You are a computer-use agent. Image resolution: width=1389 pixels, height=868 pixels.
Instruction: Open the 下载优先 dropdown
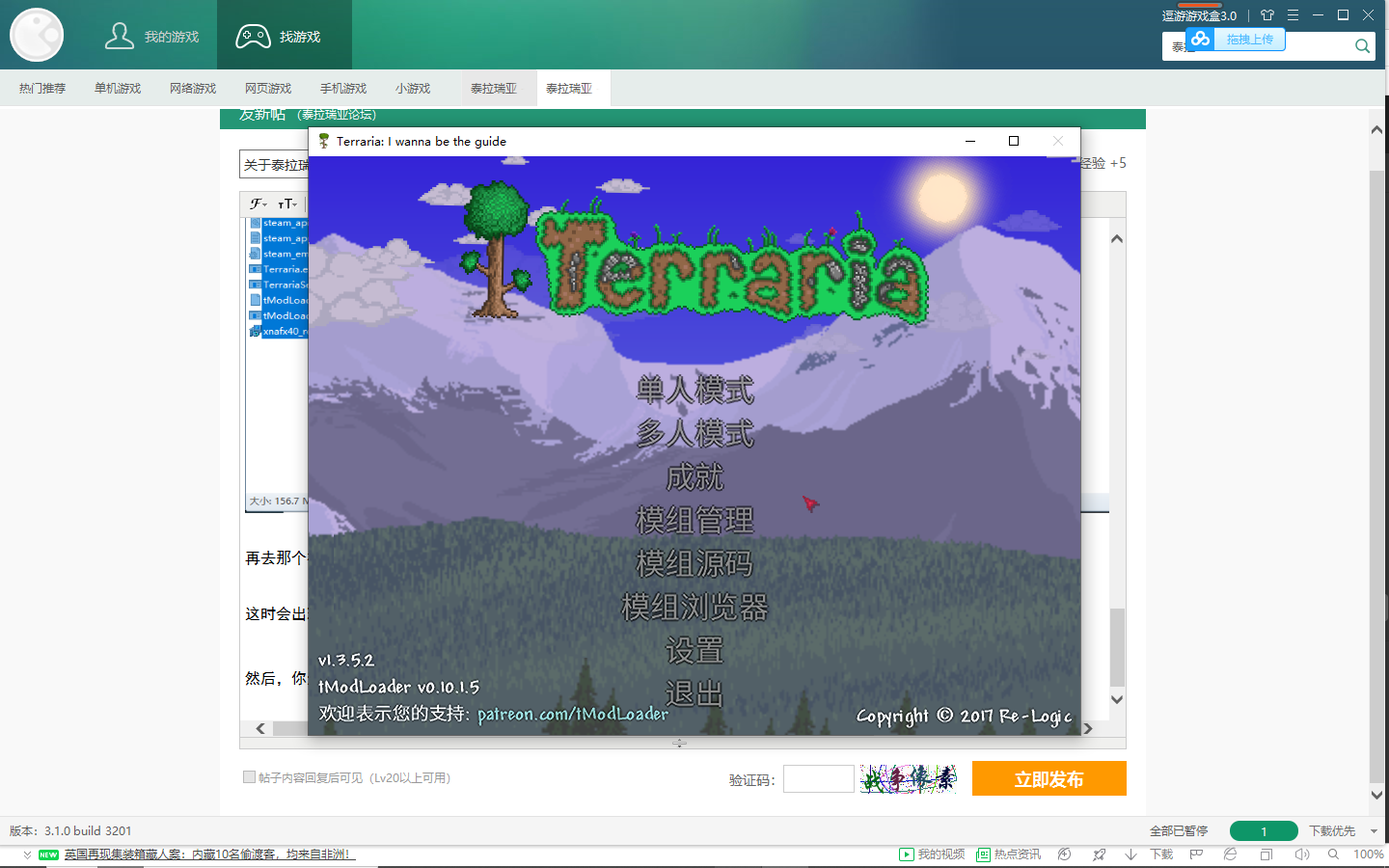pyautogui.click(x=1343, y=831)
